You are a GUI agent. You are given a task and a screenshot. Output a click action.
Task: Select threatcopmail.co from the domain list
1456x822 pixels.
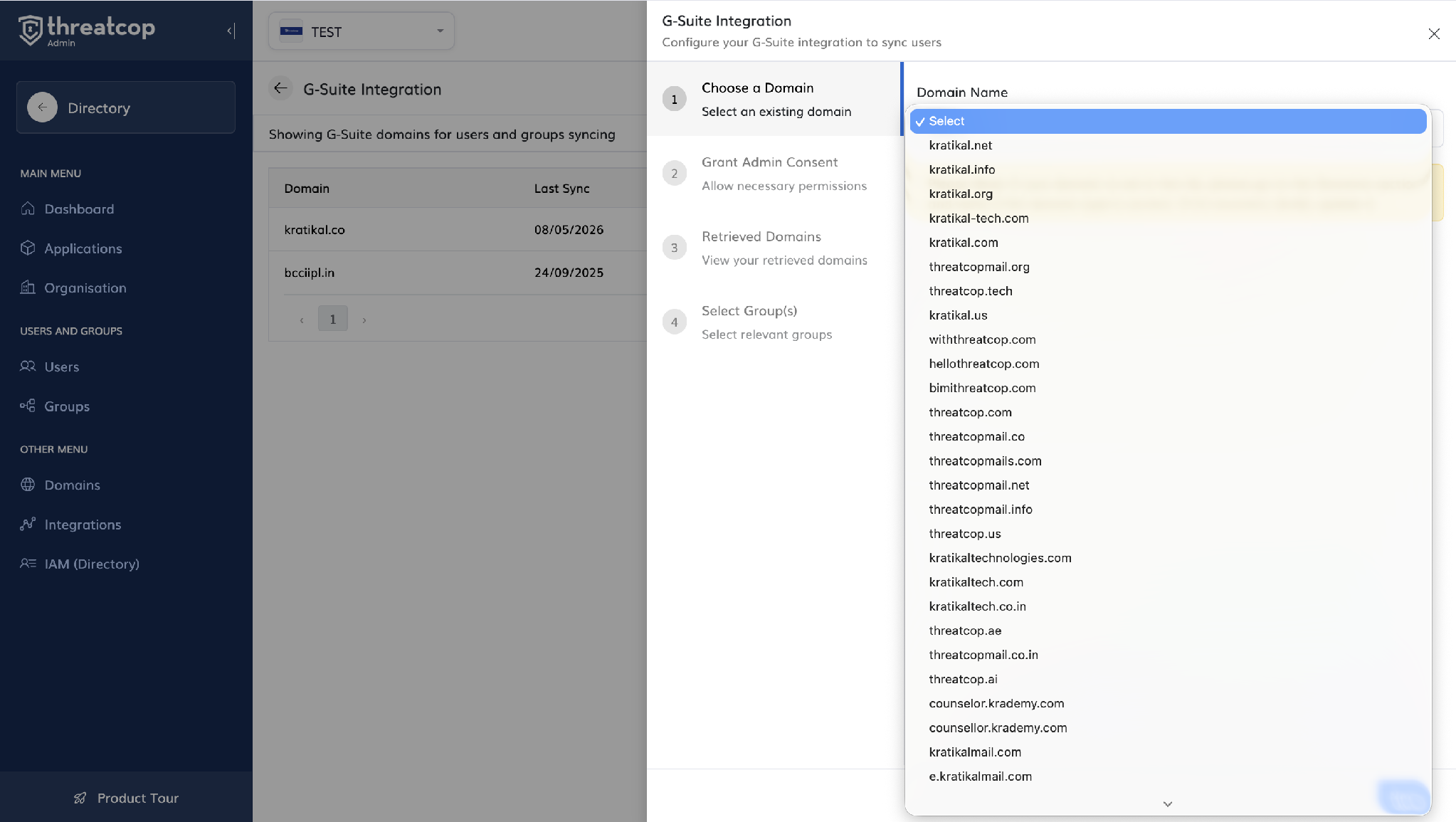[1168, 436]
